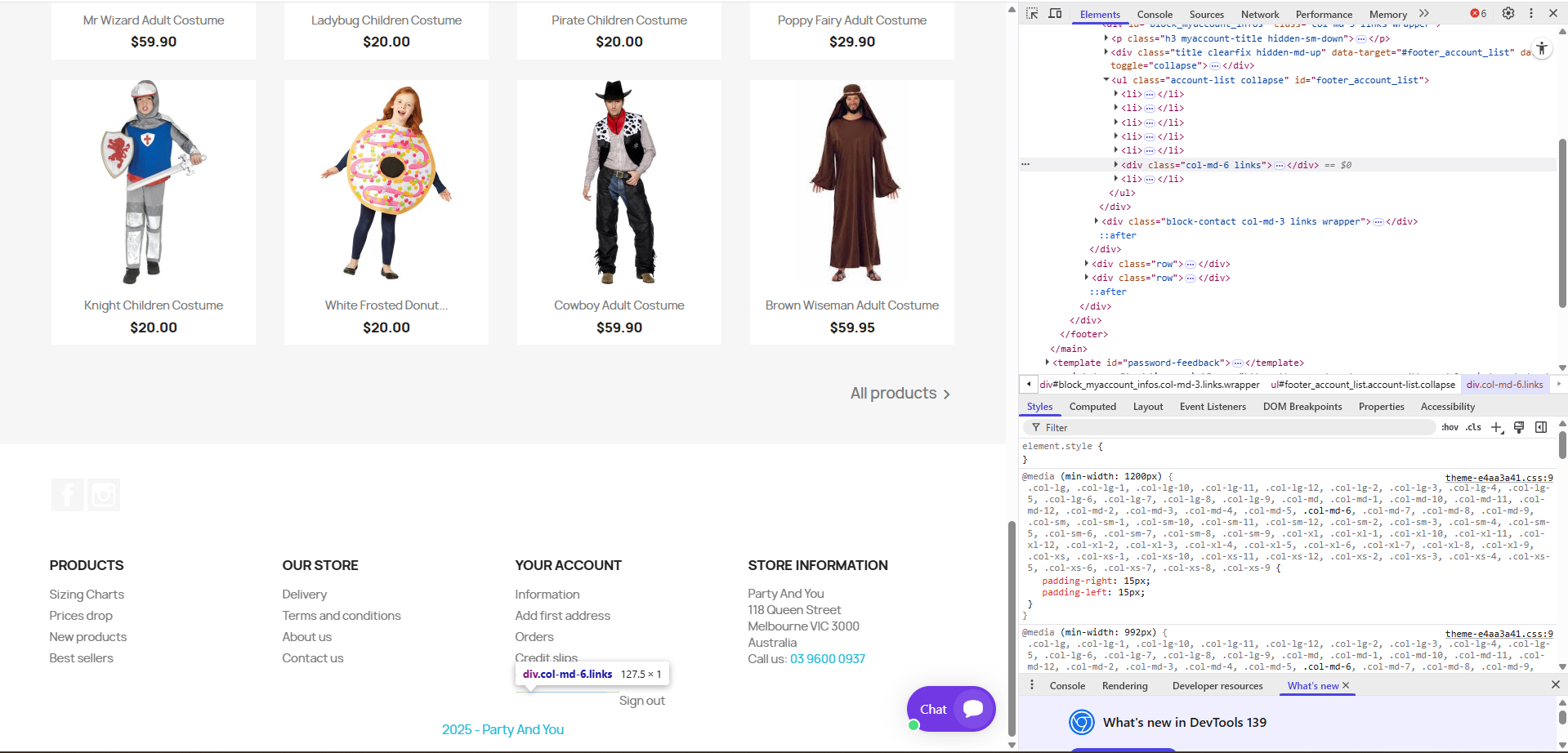Open the DevTools three-dot customize menu
1568x753 pixels.
click(x=1531, y=13)
